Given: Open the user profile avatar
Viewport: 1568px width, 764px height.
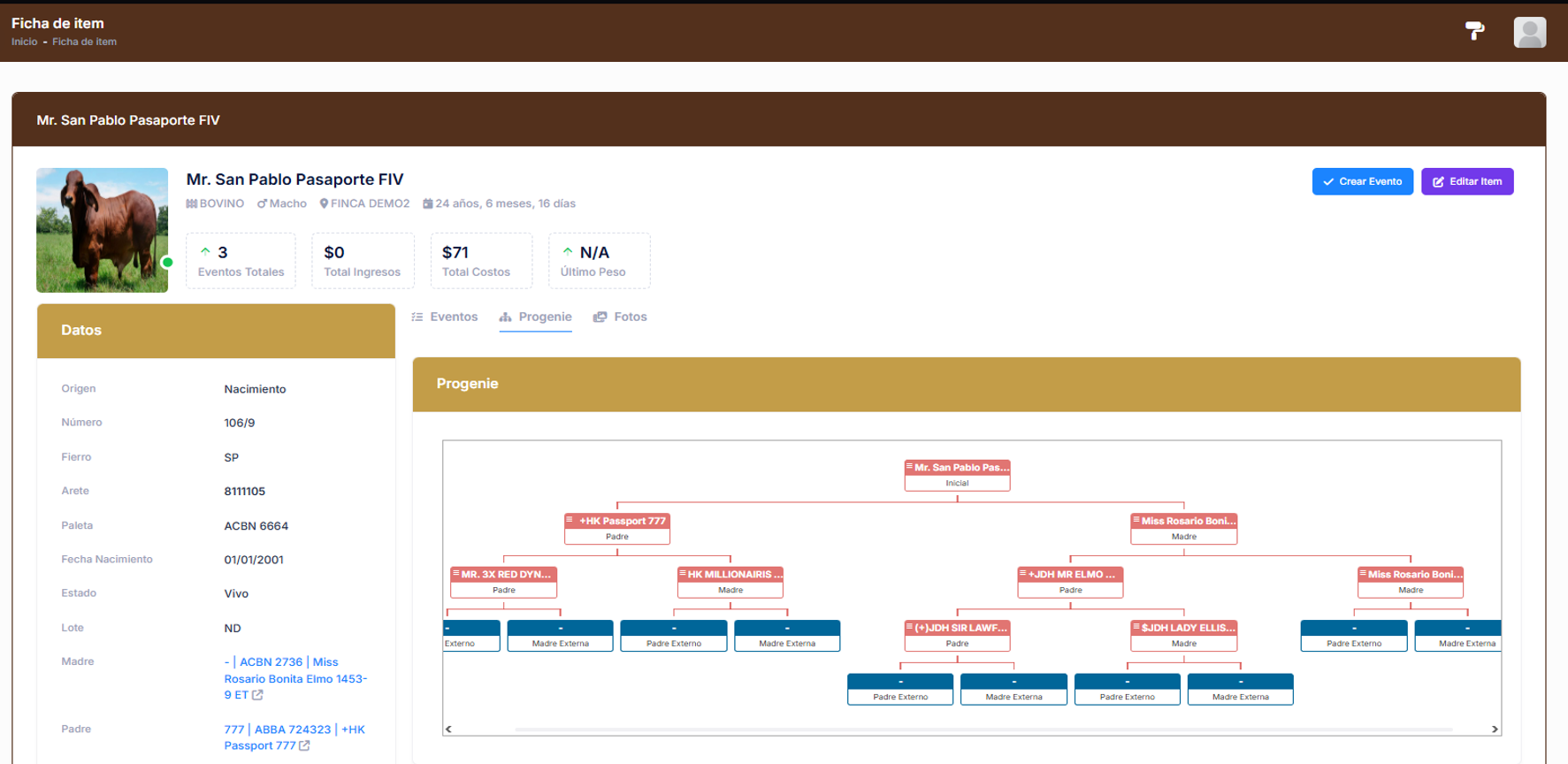Looking at the screenshot, I should pos(1529,33).
